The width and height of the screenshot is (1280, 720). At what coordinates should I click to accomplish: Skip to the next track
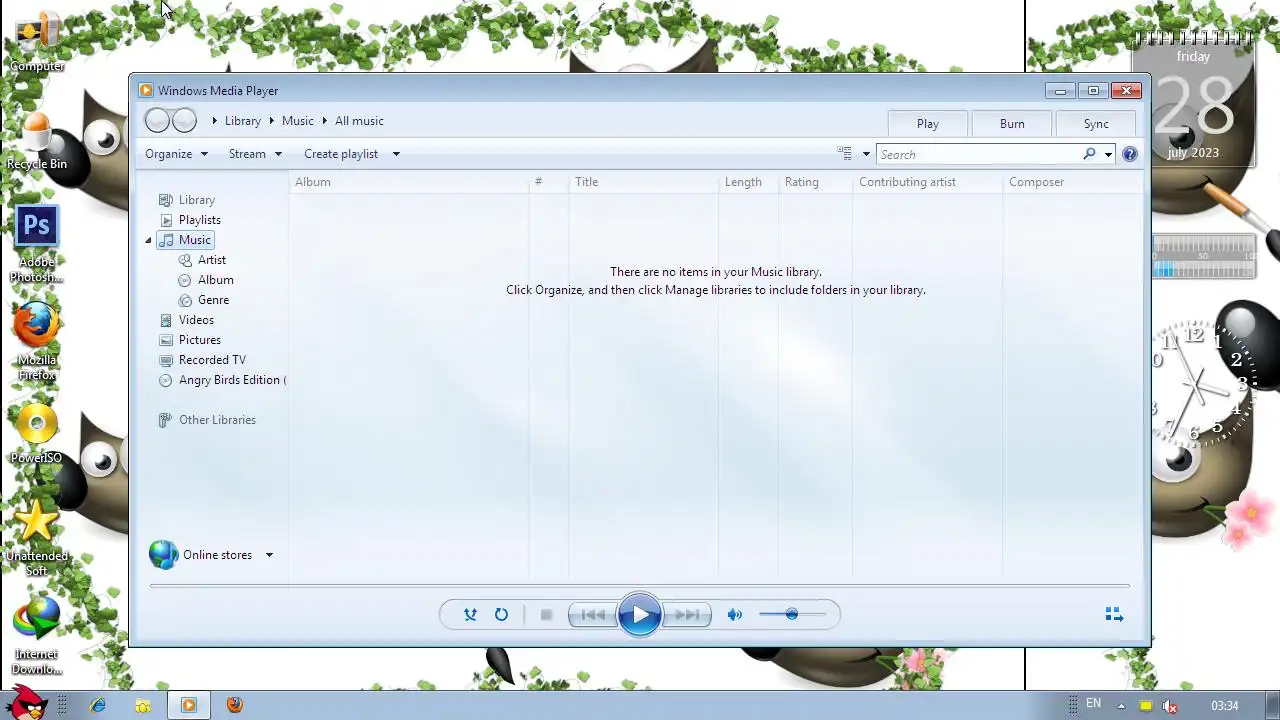[687, 615]
